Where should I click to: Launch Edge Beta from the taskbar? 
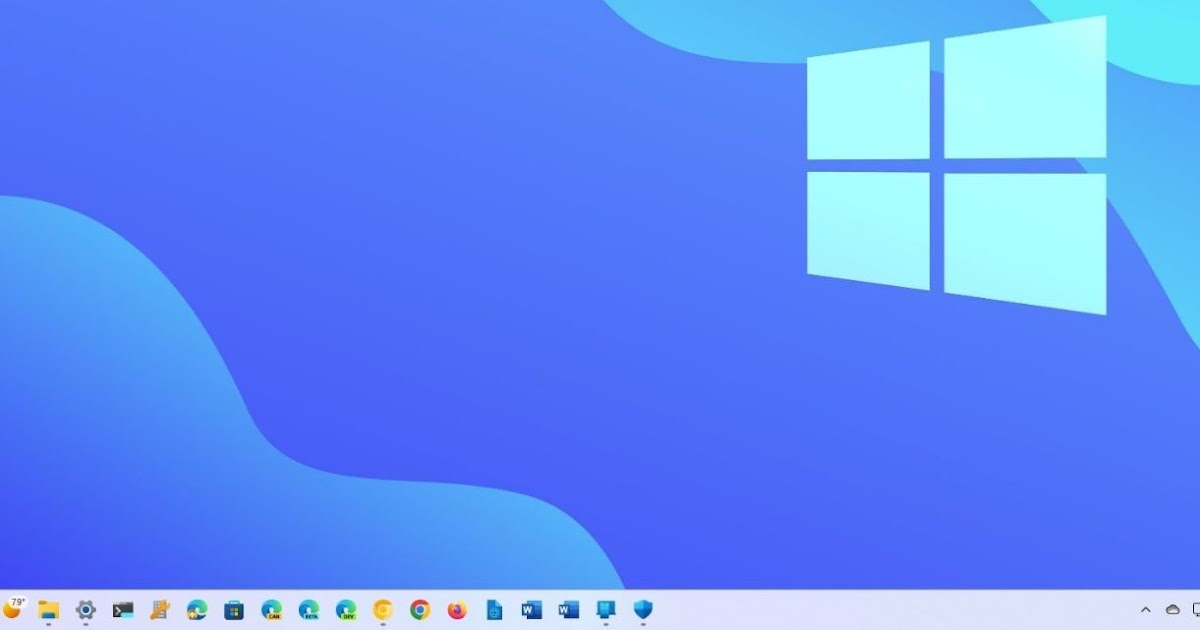308,610
